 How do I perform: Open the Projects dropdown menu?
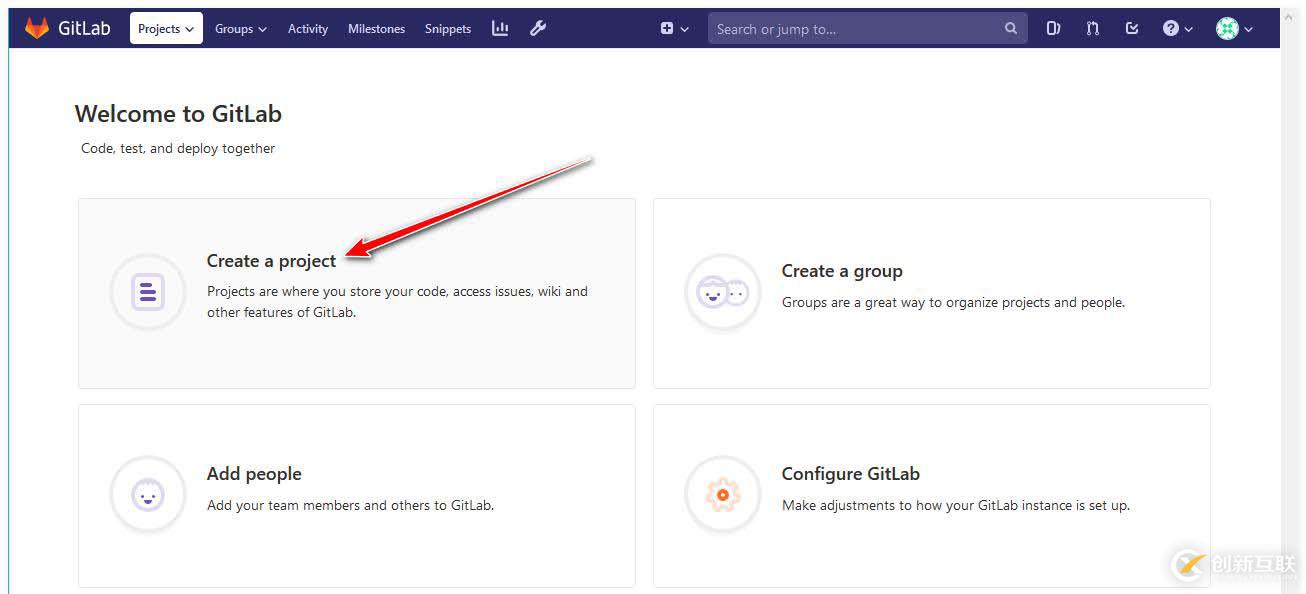166,28
